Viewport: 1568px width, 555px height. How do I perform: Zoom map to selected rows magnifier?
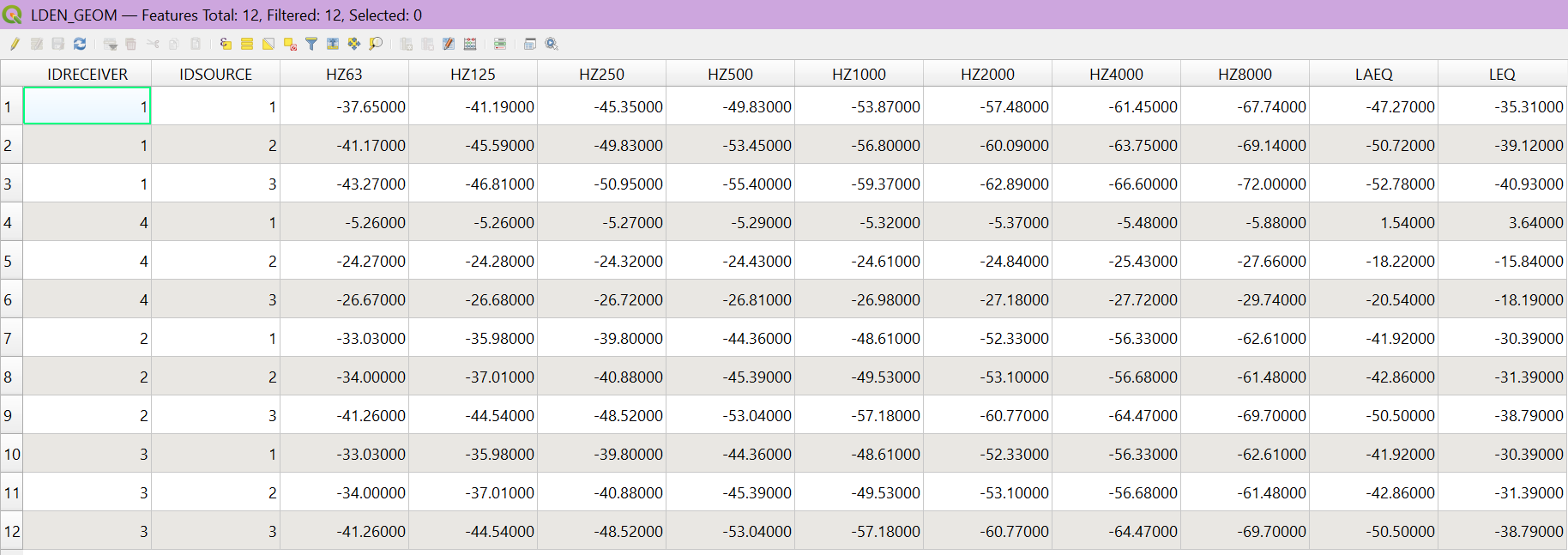[x=376, y=44]
